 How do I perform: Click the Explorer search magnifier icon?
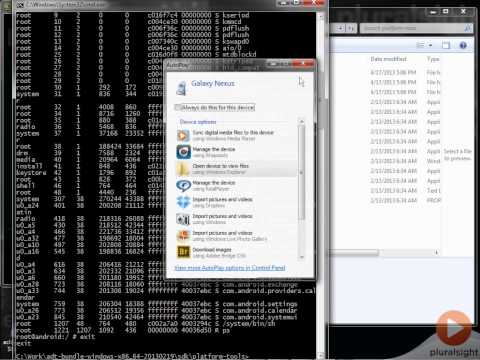click(468, 28)
